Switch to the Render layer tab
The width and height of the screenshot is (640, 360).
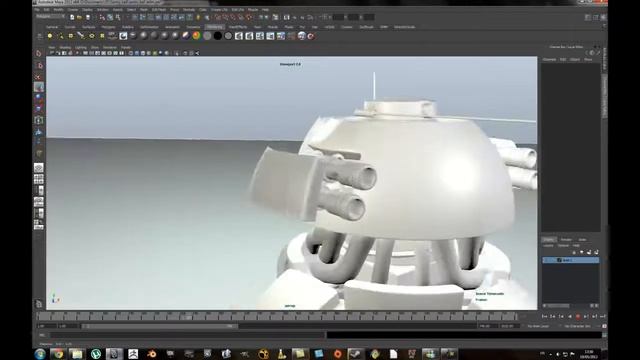[566, 240]
